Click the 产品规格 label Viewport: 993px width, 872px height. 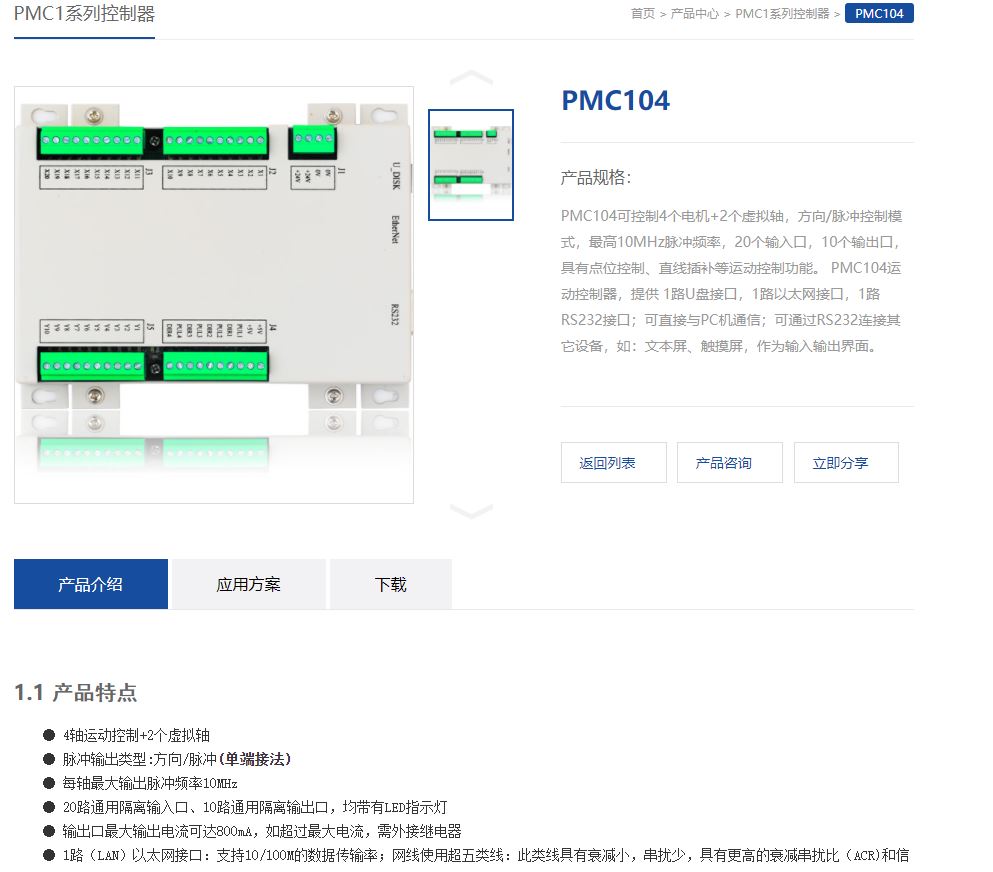pos(596,178)
